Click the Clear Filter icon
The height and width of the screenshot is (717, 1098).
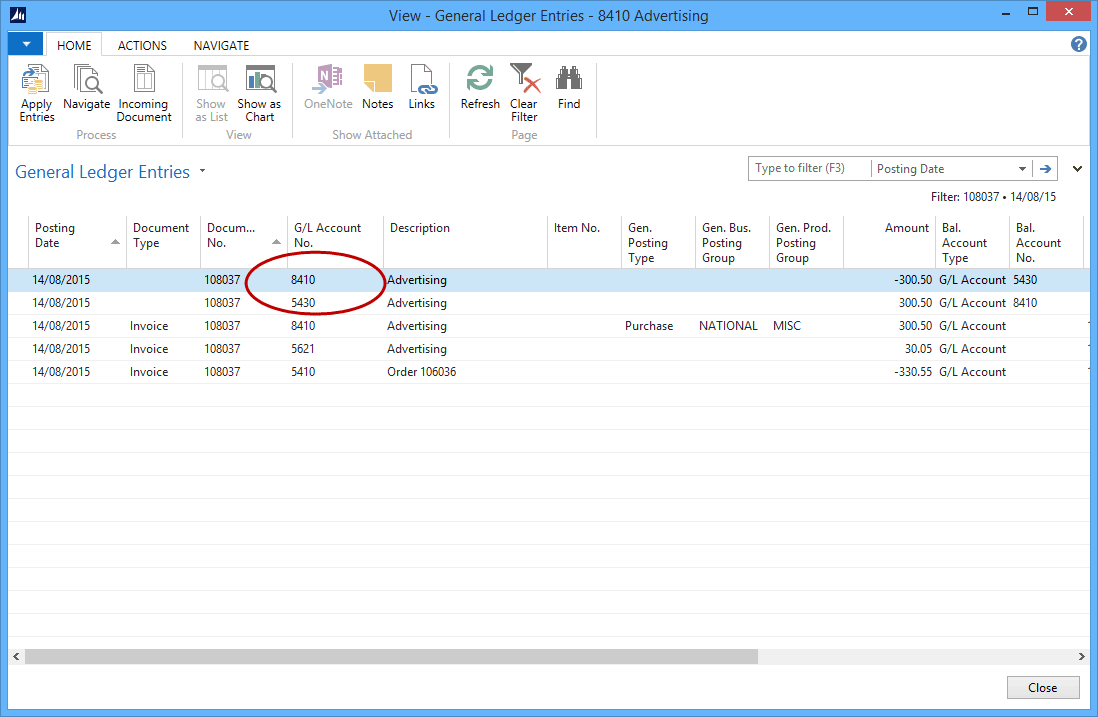[524, 92]
